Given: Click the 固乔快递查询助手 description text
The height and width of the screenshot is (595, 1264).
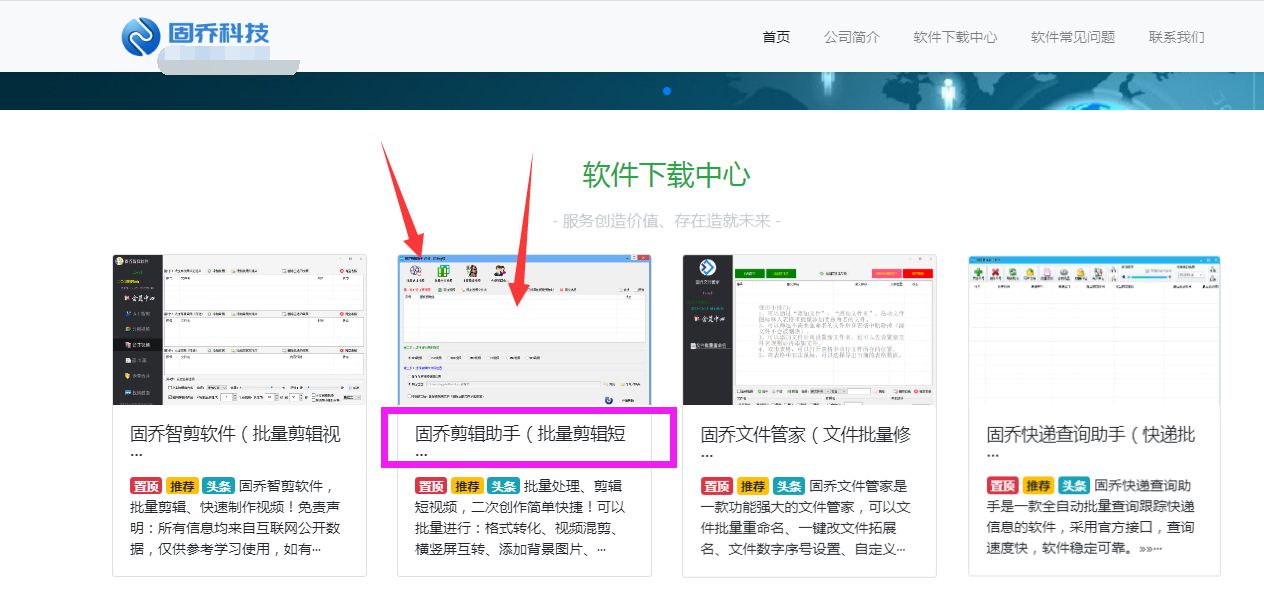Looking at the screenshot, I should click(x=1093, y=518).
